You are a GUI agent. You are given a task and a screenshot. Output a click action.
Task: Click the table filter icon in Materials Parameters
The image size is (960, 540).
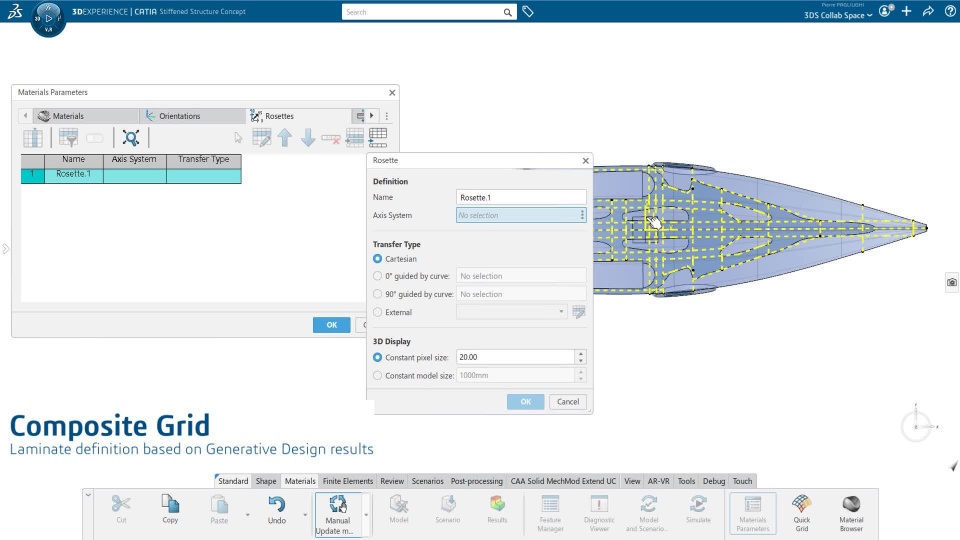click(x=68, y=138)
